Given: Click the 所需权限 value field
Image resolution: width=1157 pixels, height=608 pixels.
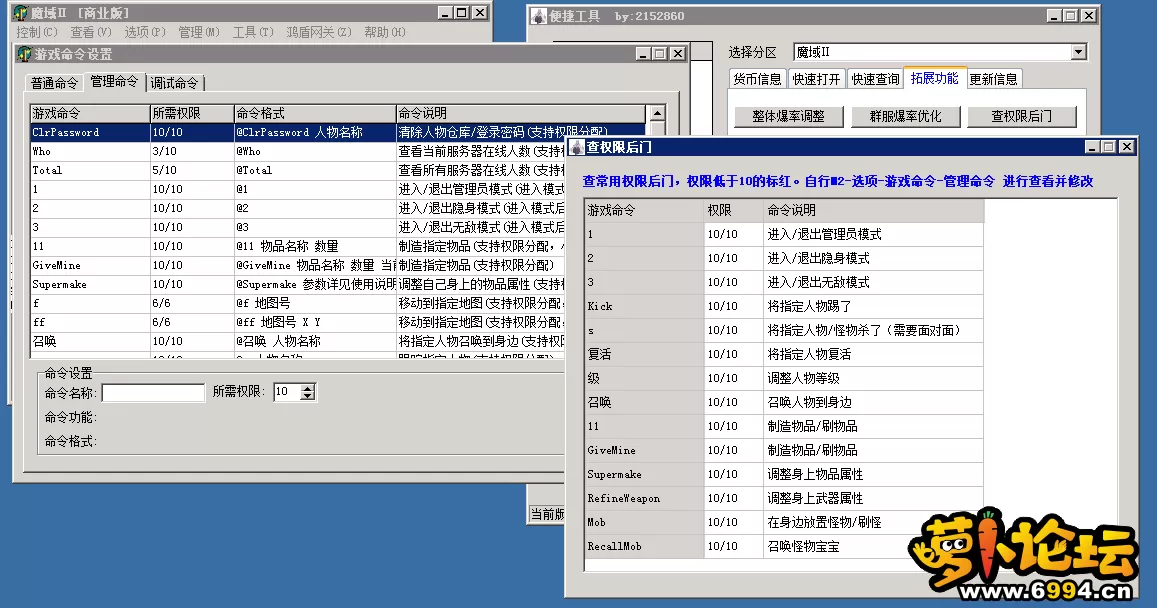Looking at the screenshot, I should coord(287,392).
